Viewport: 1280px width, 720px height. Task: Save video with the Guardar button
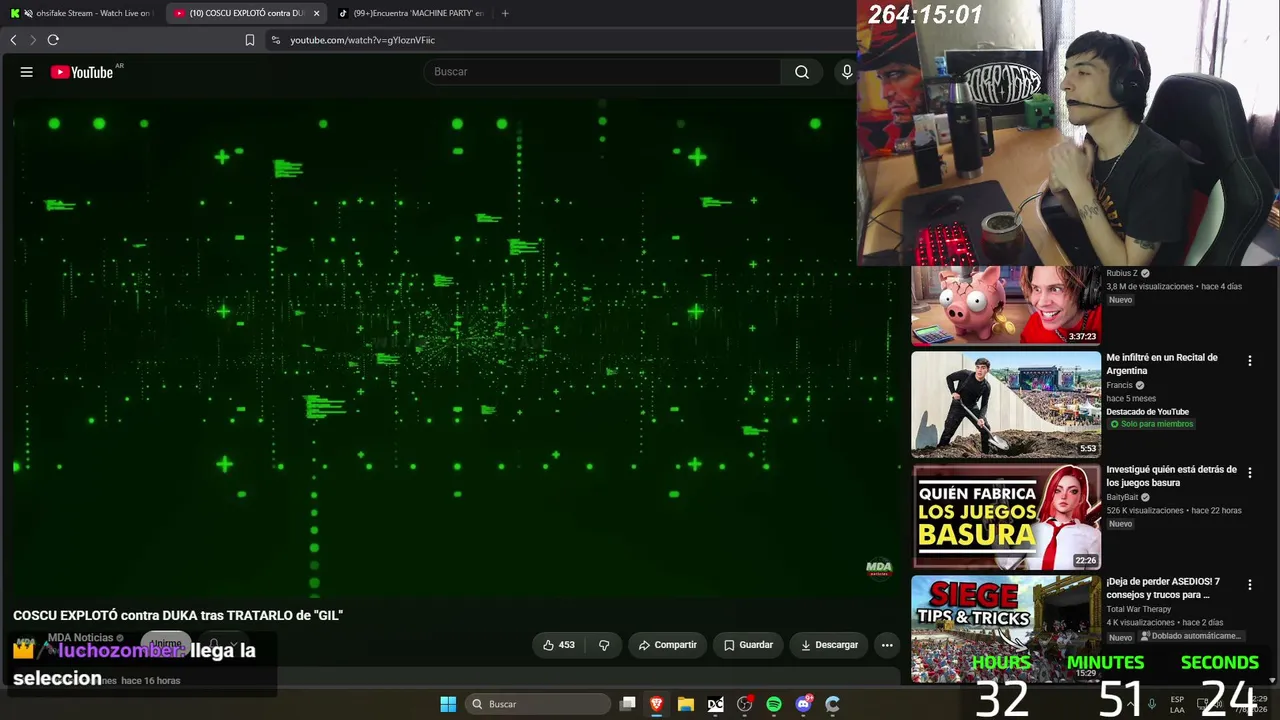point(748,645)
